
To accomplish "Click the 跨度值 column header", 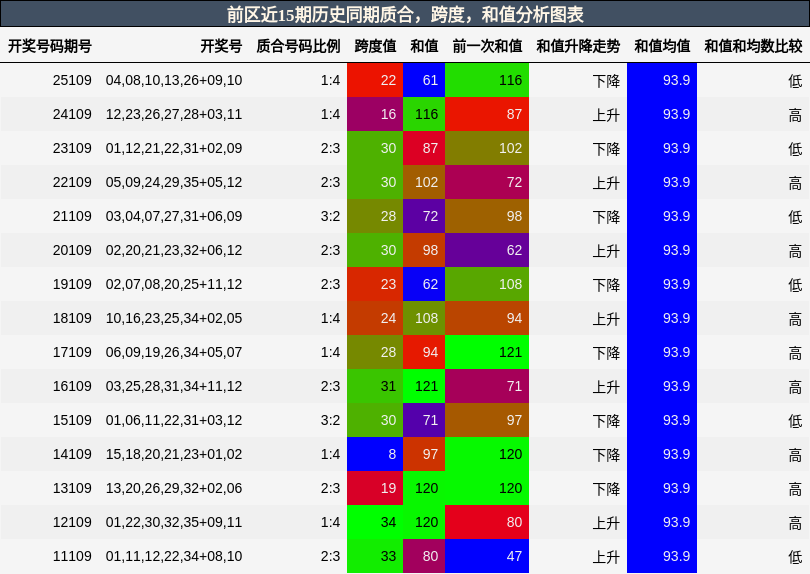I will (x=375, y=46).
